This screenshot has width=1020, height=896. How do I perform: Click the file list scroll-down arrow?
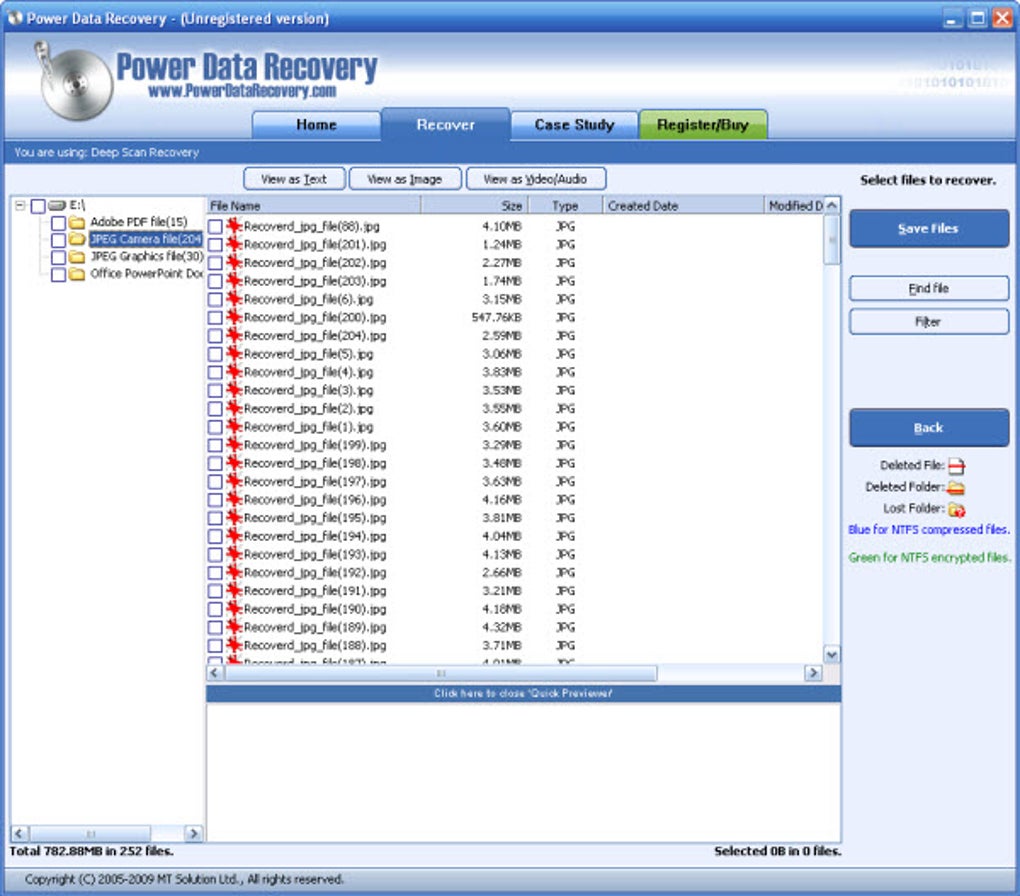(831, 654)
